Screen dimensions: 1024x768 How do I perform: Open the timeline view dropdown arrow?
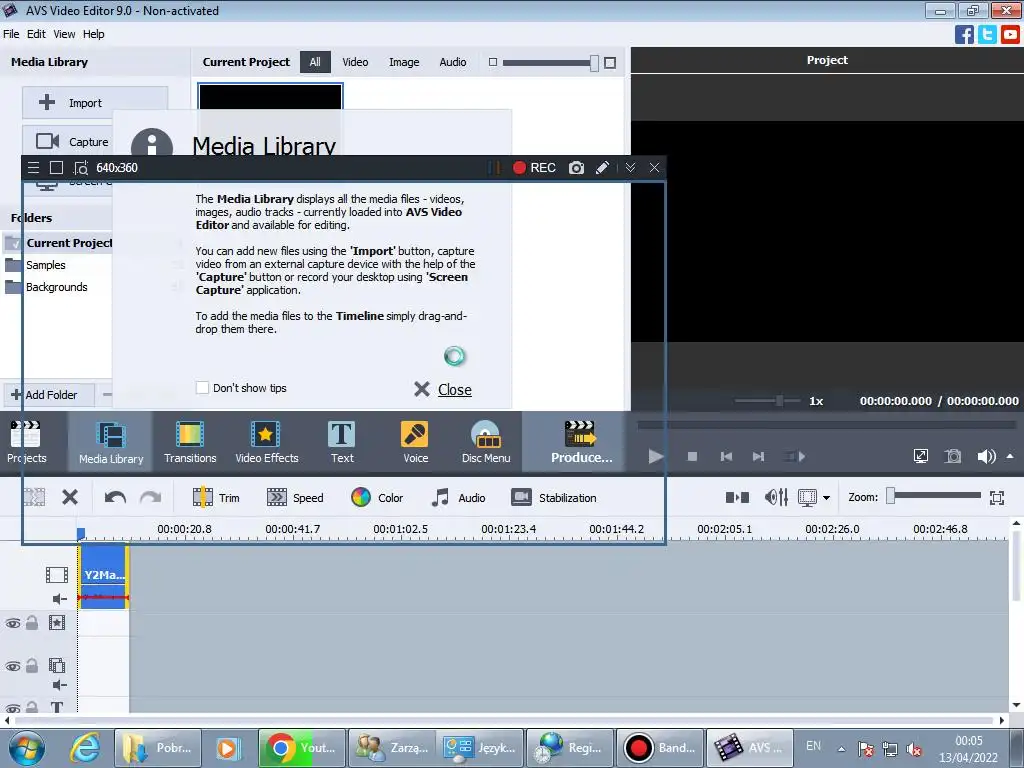click(826, 498)
